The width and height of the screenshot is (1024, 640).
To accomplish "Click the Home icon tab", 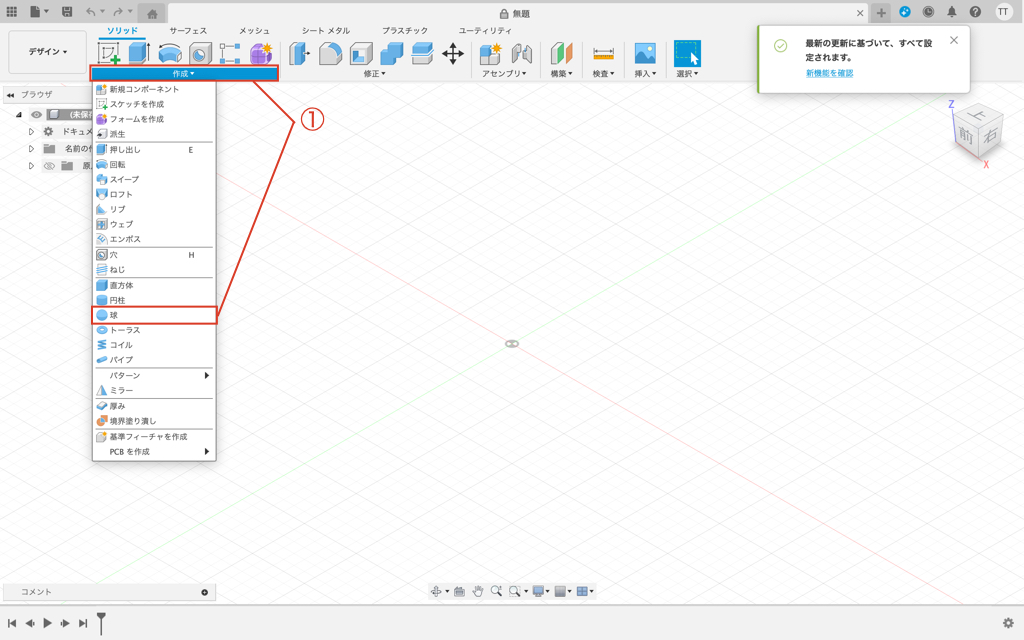I will click(x=152, y=14).
